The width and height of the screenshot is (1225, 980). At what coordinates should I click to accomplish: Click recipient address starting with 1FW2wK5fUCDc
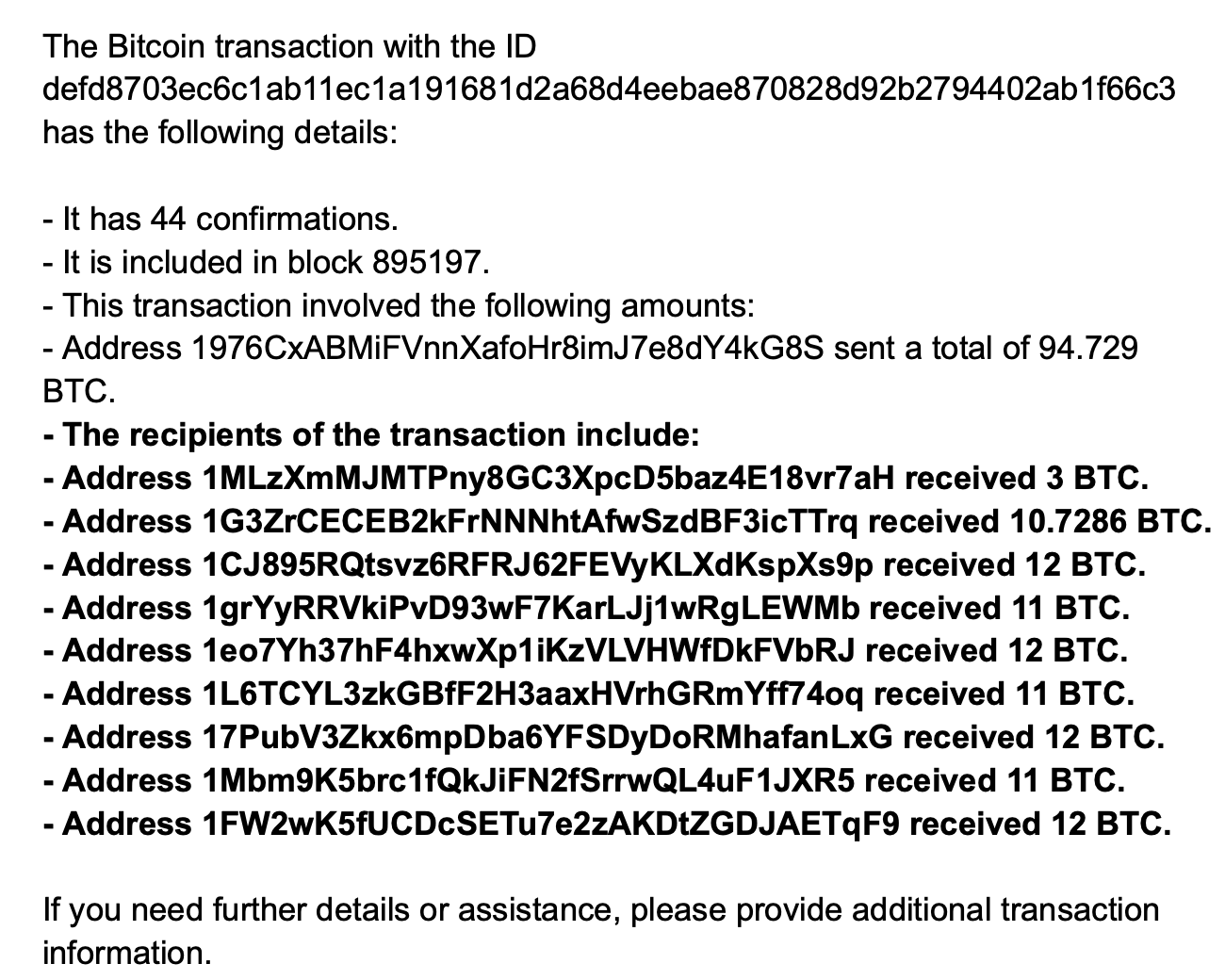[550, 825]
